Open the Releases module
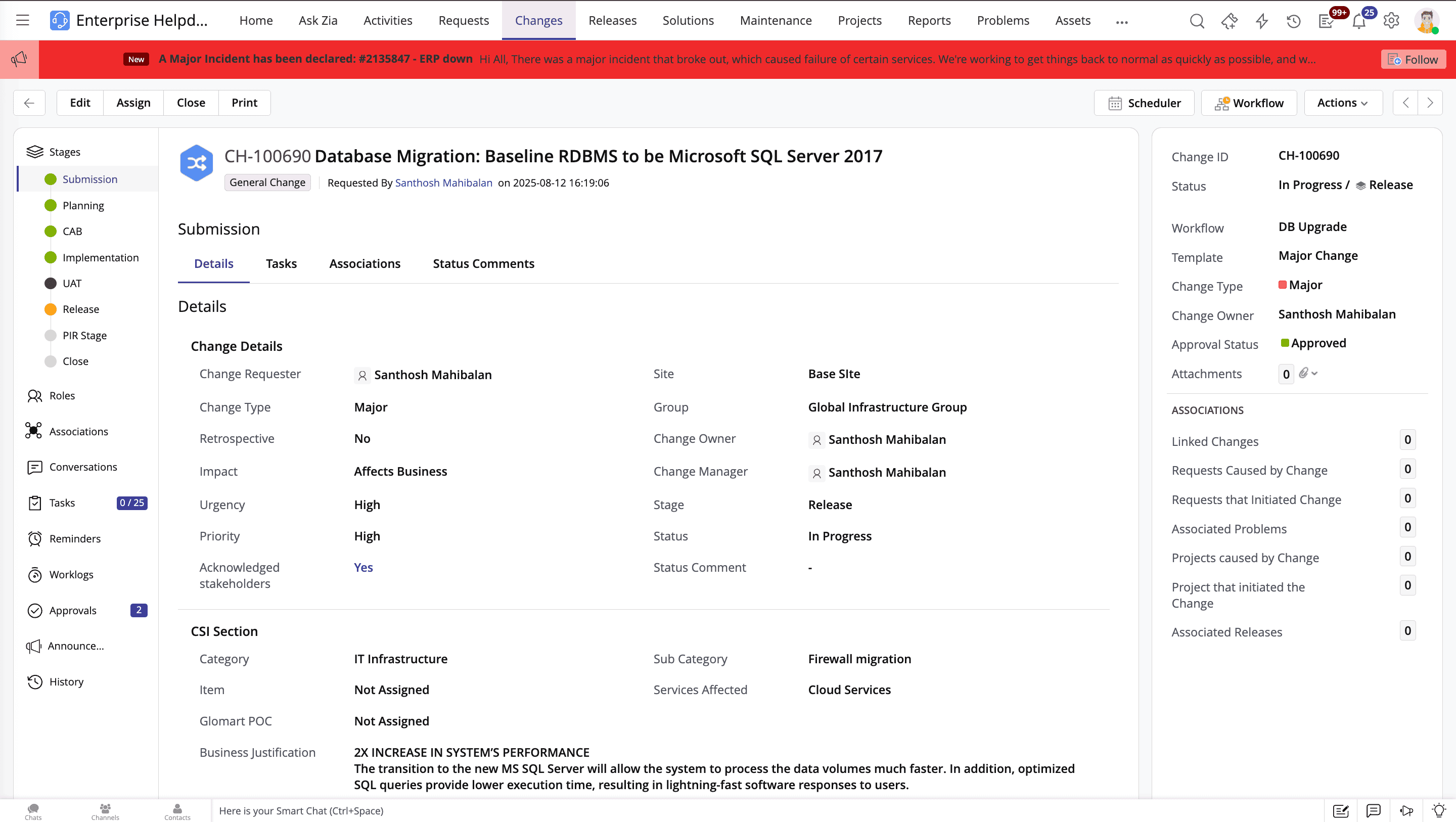The height and width of the screenshot is (822, 1456). click(x=612, y=20)
